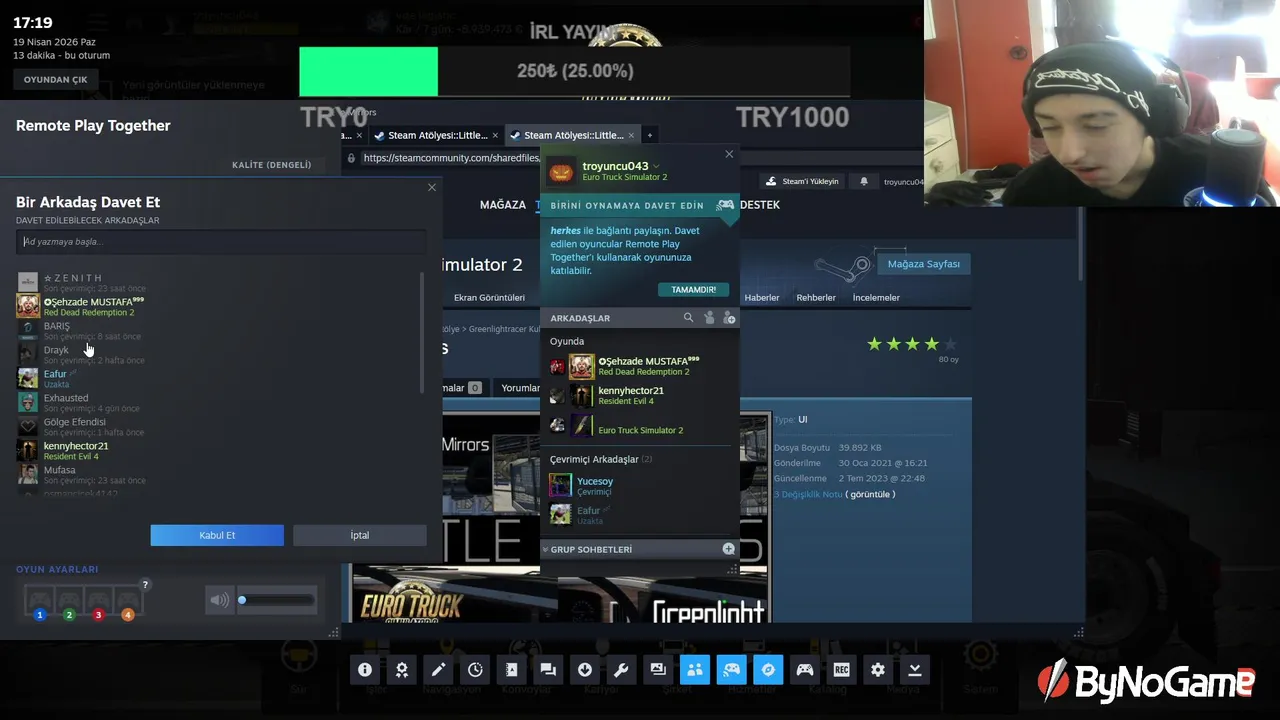Add a friend with the plus person icon

tap(729, 318)
